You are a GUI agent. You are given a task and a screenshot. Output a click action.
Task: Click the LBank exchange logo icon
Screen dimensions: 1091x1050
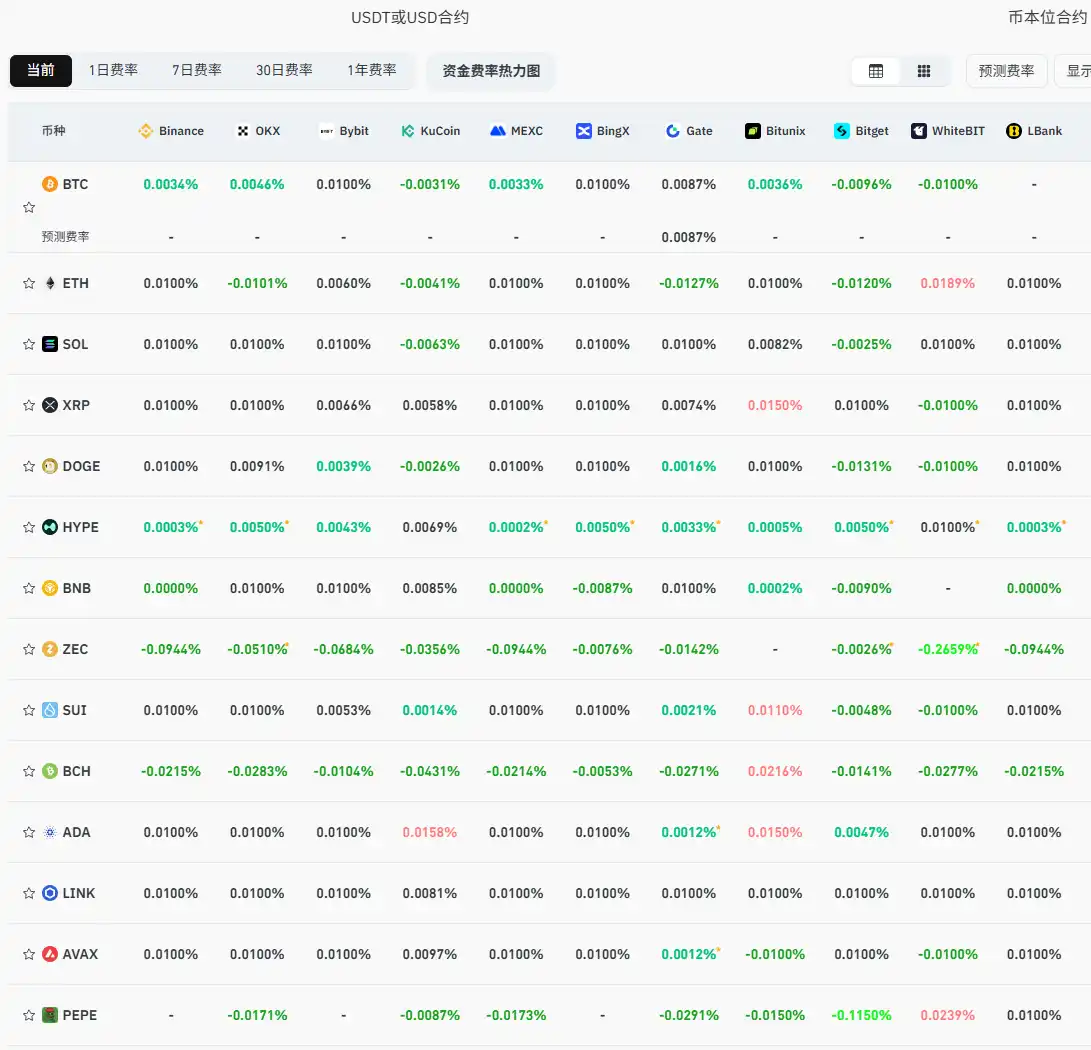(1014, 131)
